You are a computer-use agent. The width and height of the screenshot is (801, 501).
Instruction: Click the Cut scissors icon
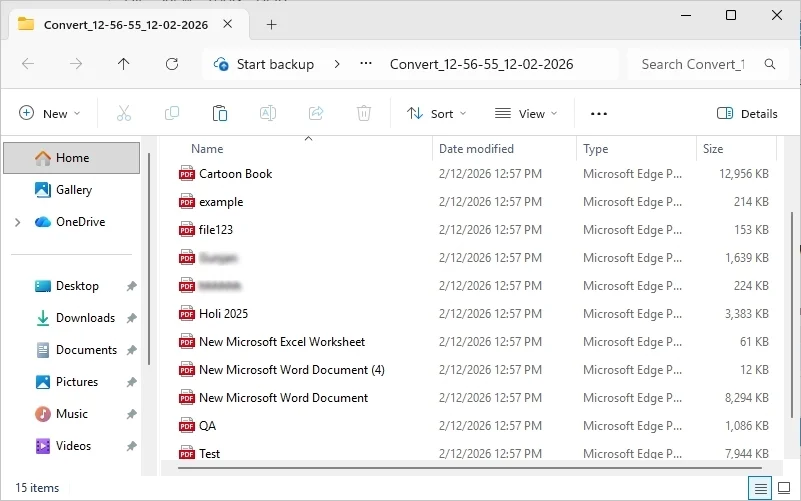[x=124, y=113]
